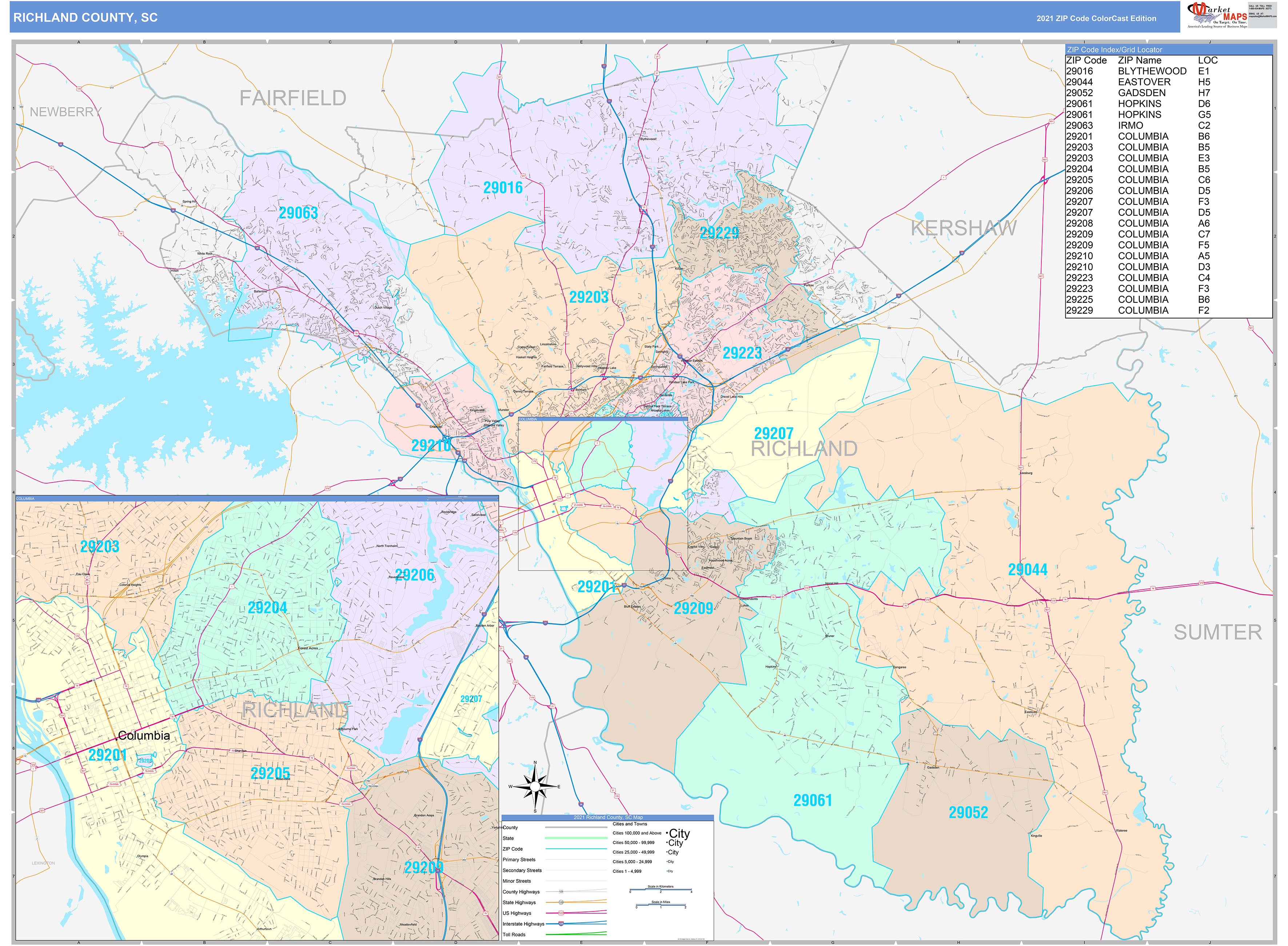Image resolution: width=1288 pixels, height=946 pixels.
Task: Select the Interstate 26 highway shield icon
Action: click(x=582, y=804)
